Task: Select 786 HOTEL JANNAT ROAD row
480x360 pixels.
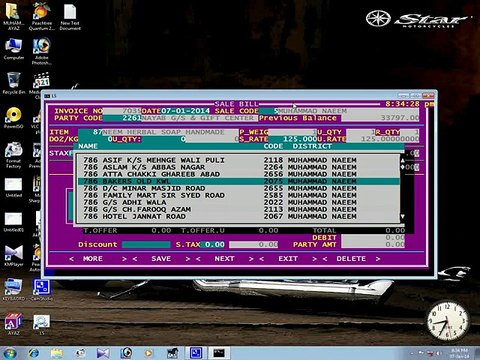Action: pyautogui.click(x=239, y=216)
